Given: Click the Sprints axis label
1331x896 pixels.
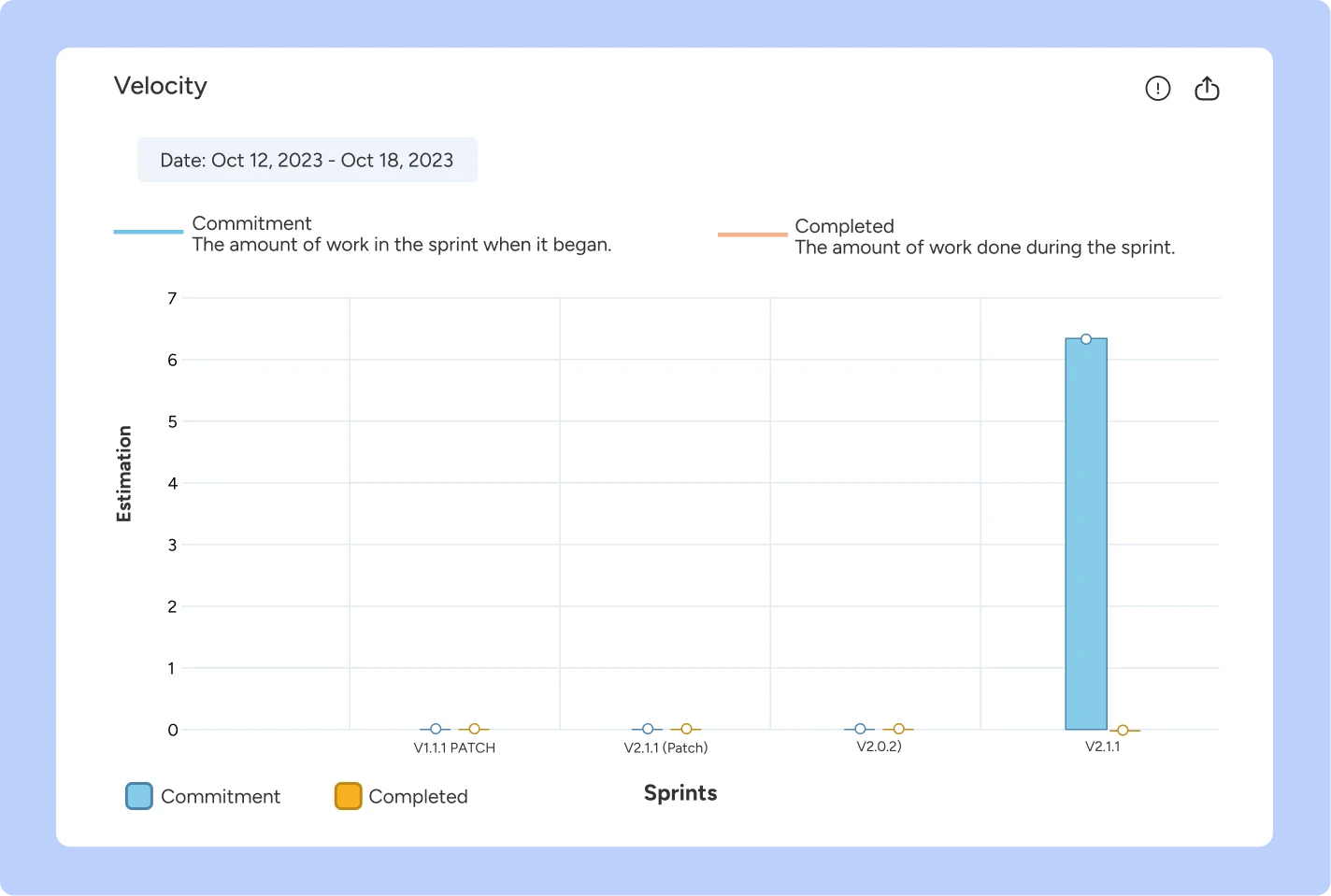Looking at the screenshot, I should point(680,792).
